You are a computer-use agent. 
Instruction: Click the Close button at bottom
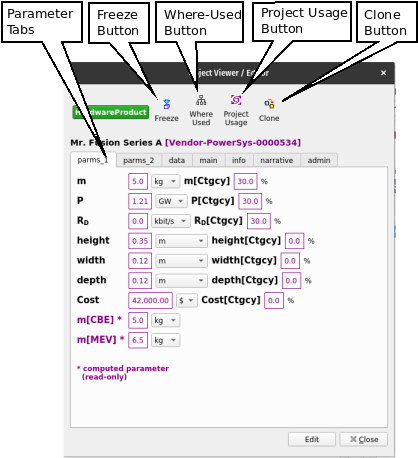tap(364, 439)
